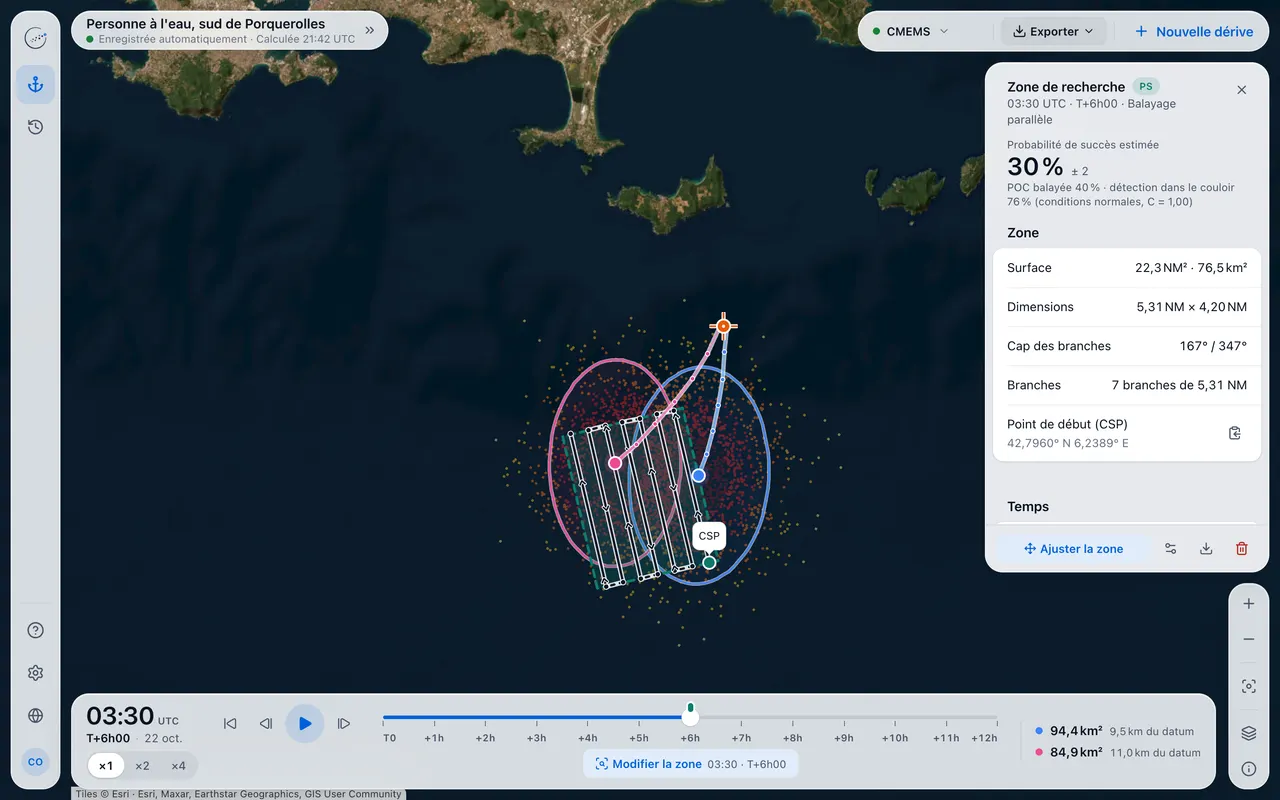Play the drift animation

(305, 723)
